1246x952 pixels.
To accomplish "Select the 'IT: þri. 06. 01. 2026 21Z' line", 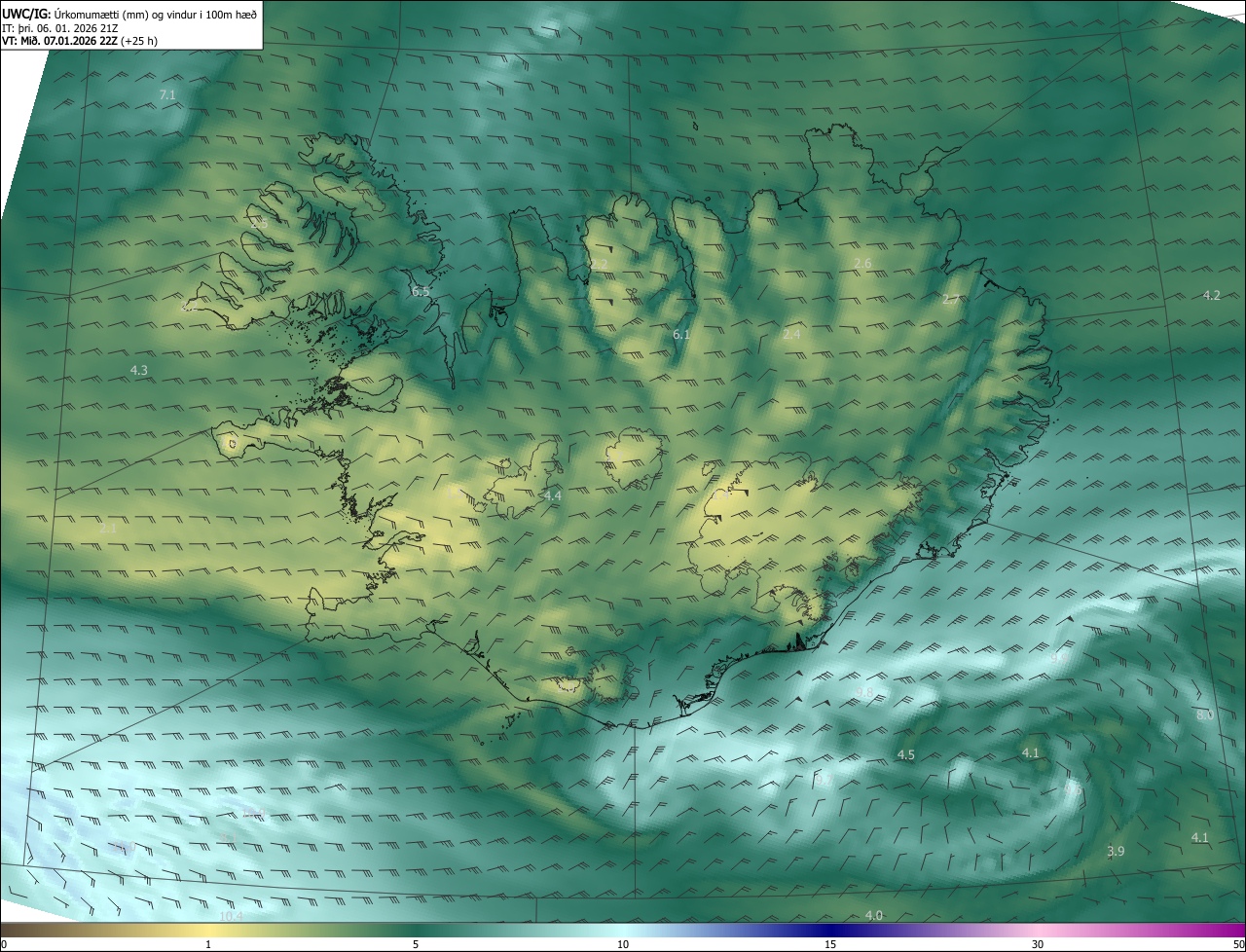I will [x=62, y=28].
